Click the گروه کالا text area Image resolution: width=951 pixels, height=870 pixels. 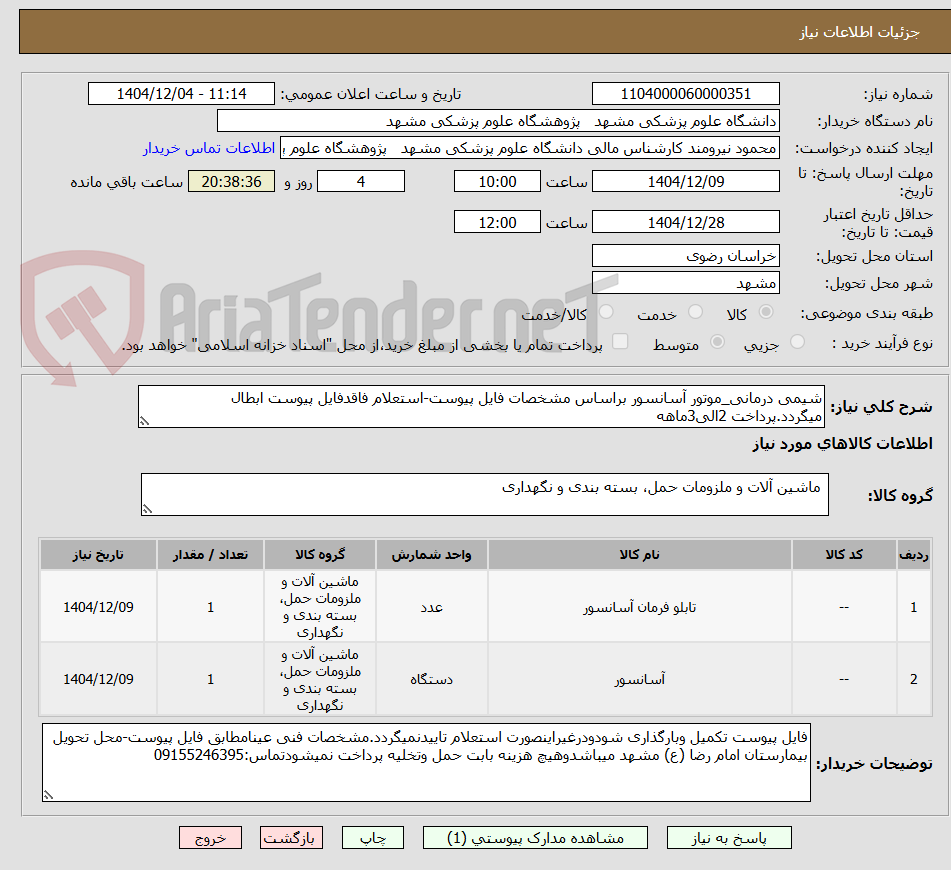point(485,495)
